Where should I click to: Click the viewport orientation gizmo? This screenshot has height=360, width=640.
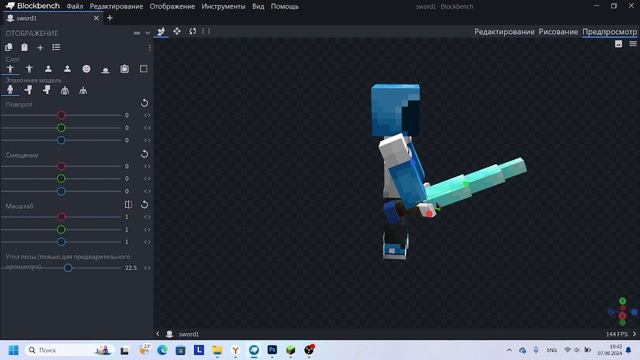pyautogui.click(x=622, y=312)
